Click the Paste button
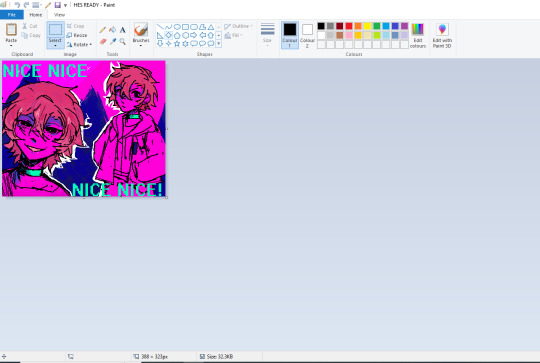 pos(11,32)
